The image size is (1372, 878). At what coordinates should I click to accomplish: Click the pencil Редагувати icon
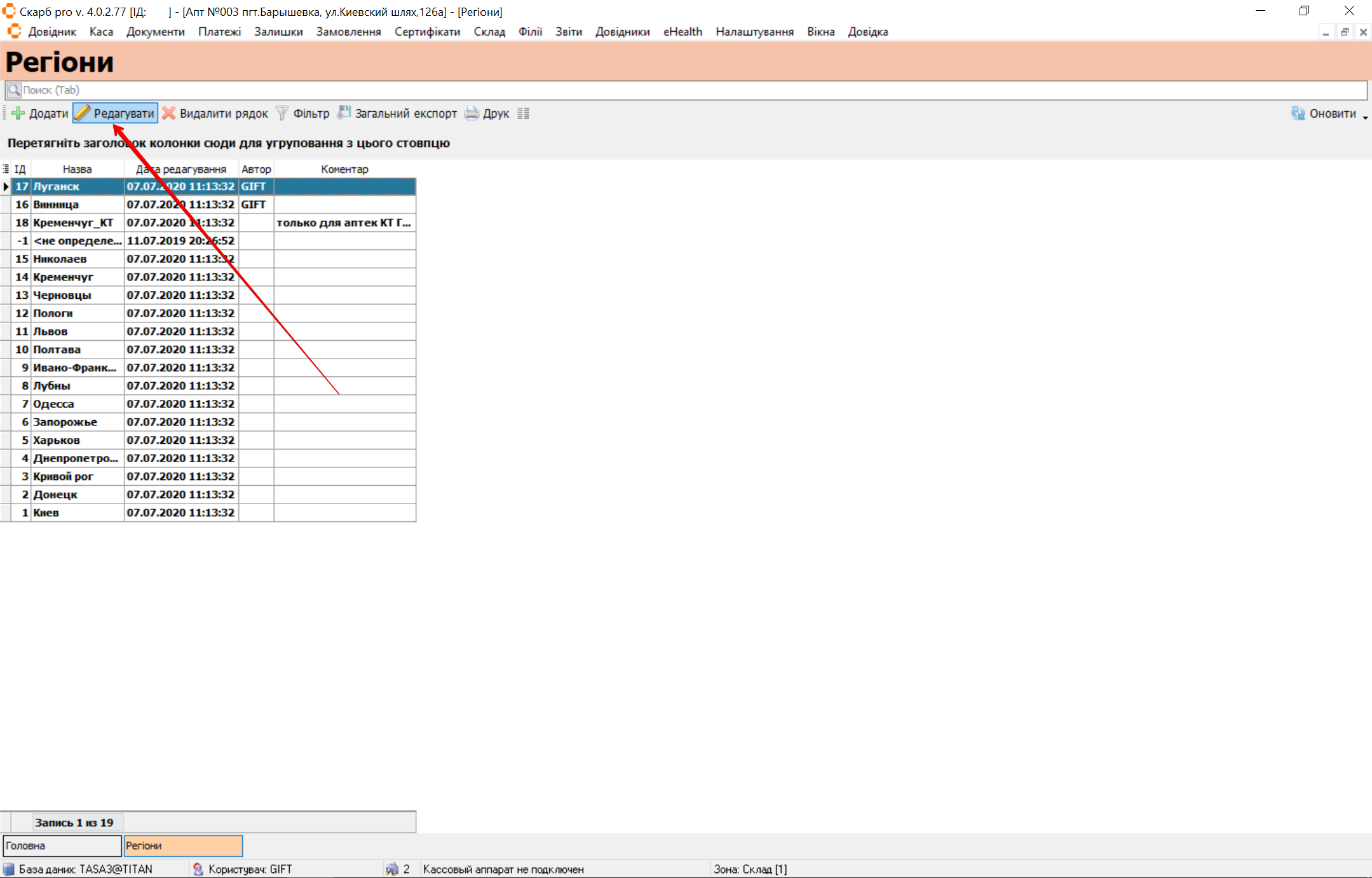83,113
